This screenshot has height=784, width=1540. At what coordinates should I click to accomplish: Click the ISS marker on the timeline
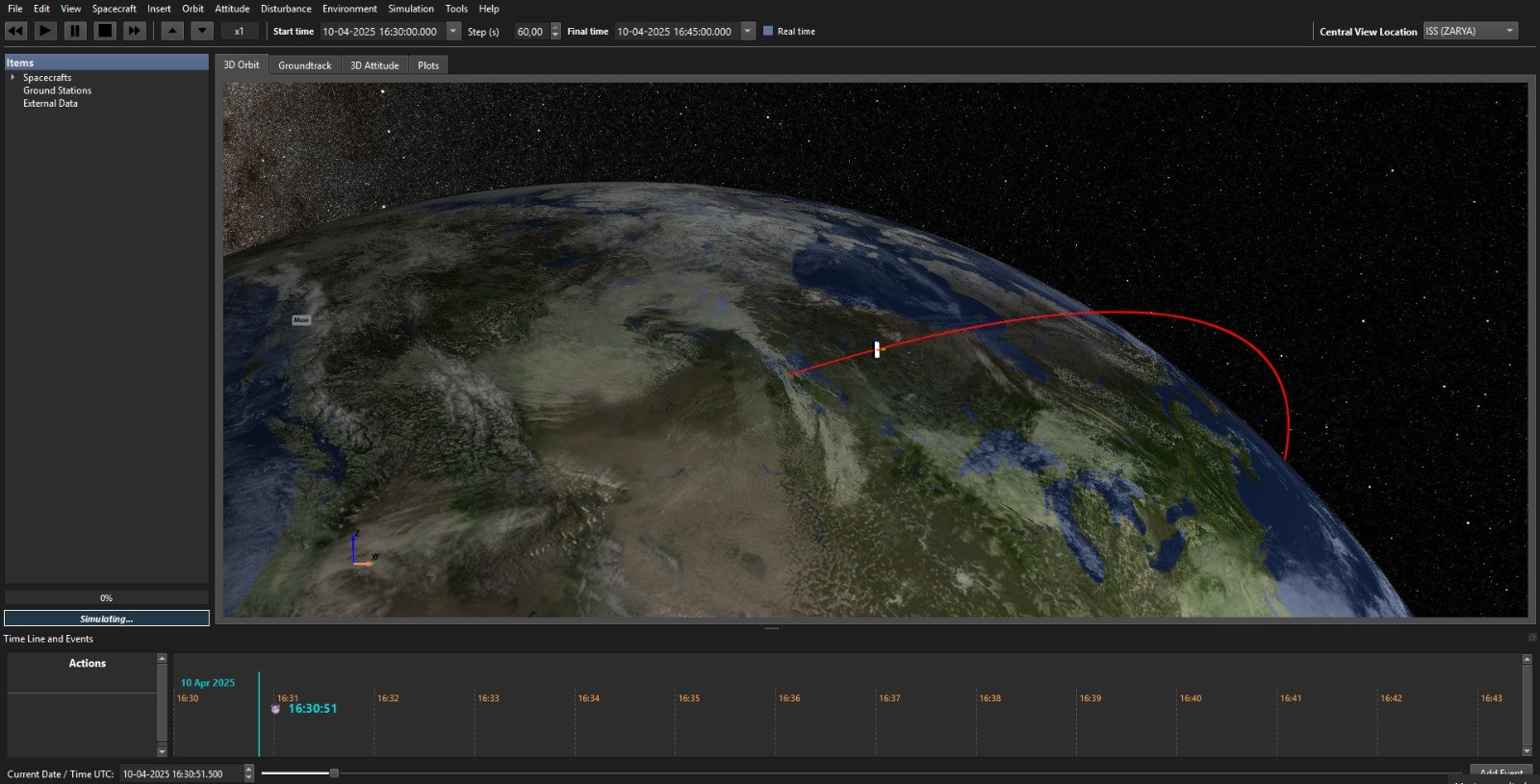click(275, 709)
